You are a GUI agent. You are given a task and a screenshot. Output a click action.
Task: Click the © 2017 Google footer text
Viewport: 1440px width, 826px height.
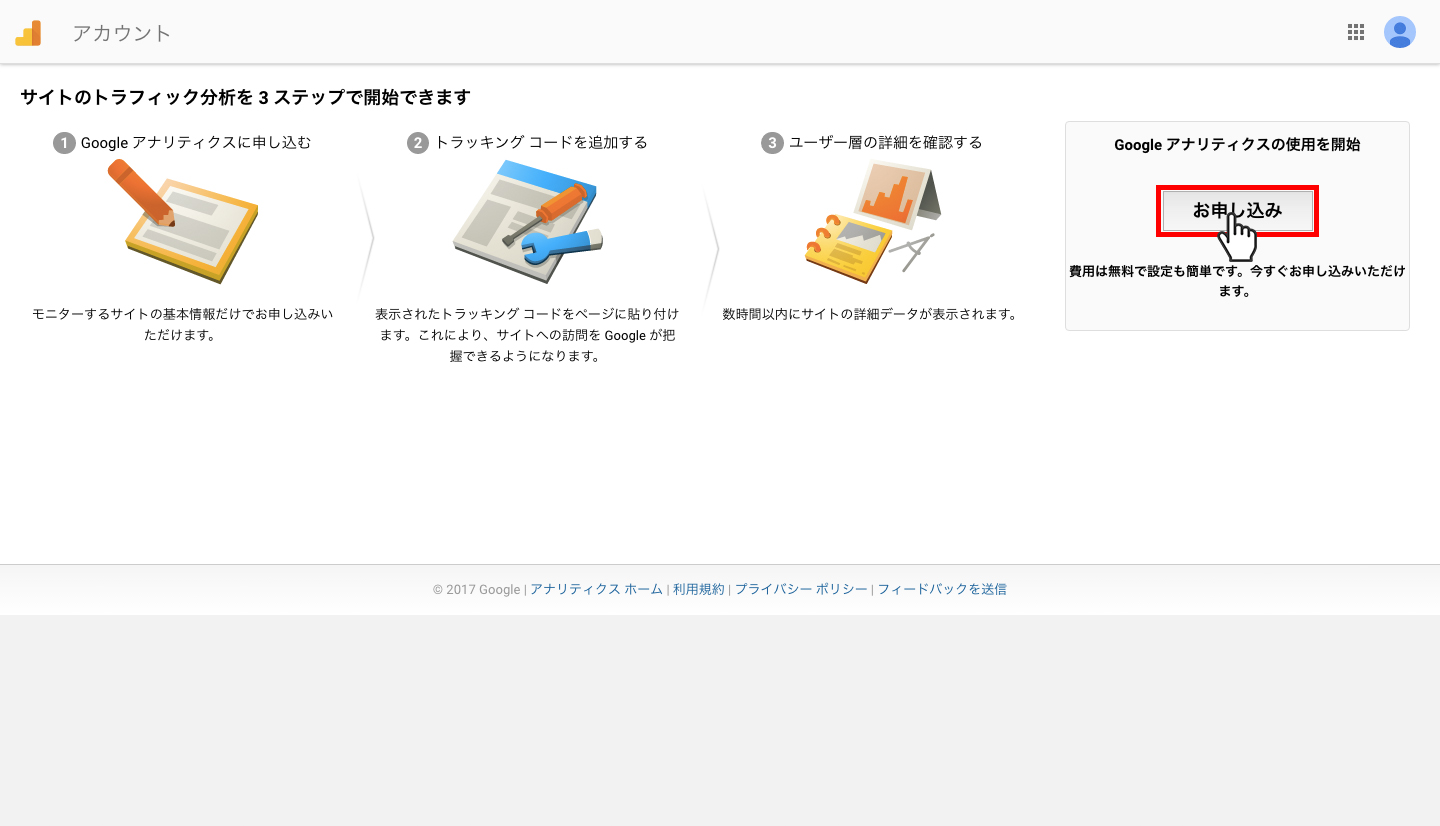(x=476, y=589)
